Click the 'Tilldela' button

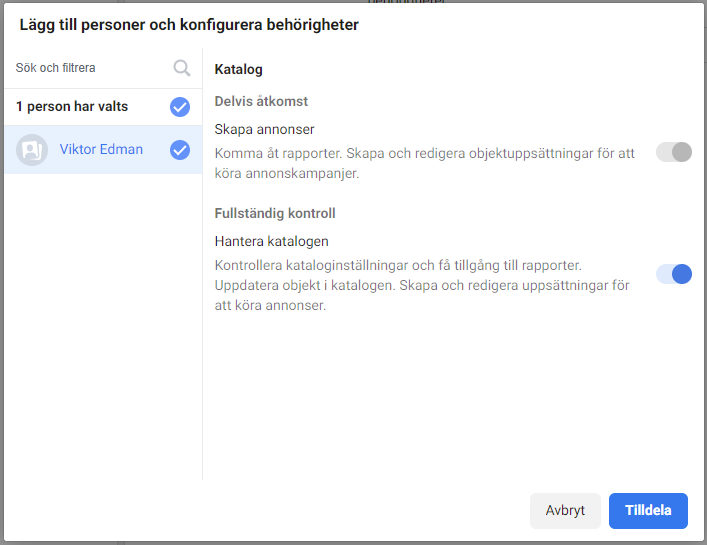[648, 510]
